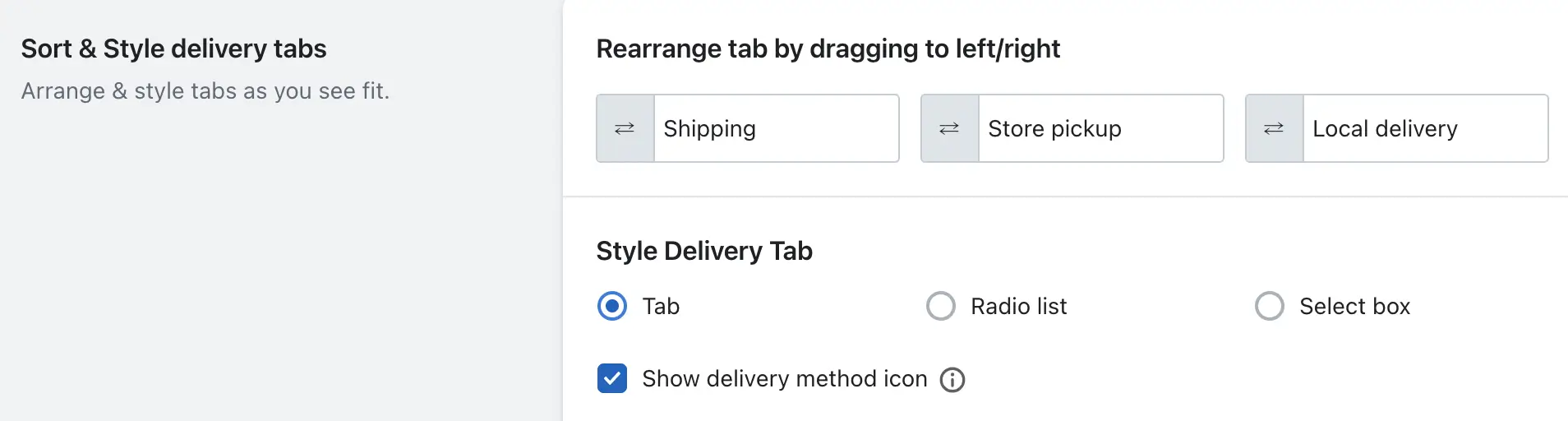Click the "Select box" text label

point(1354,306)
